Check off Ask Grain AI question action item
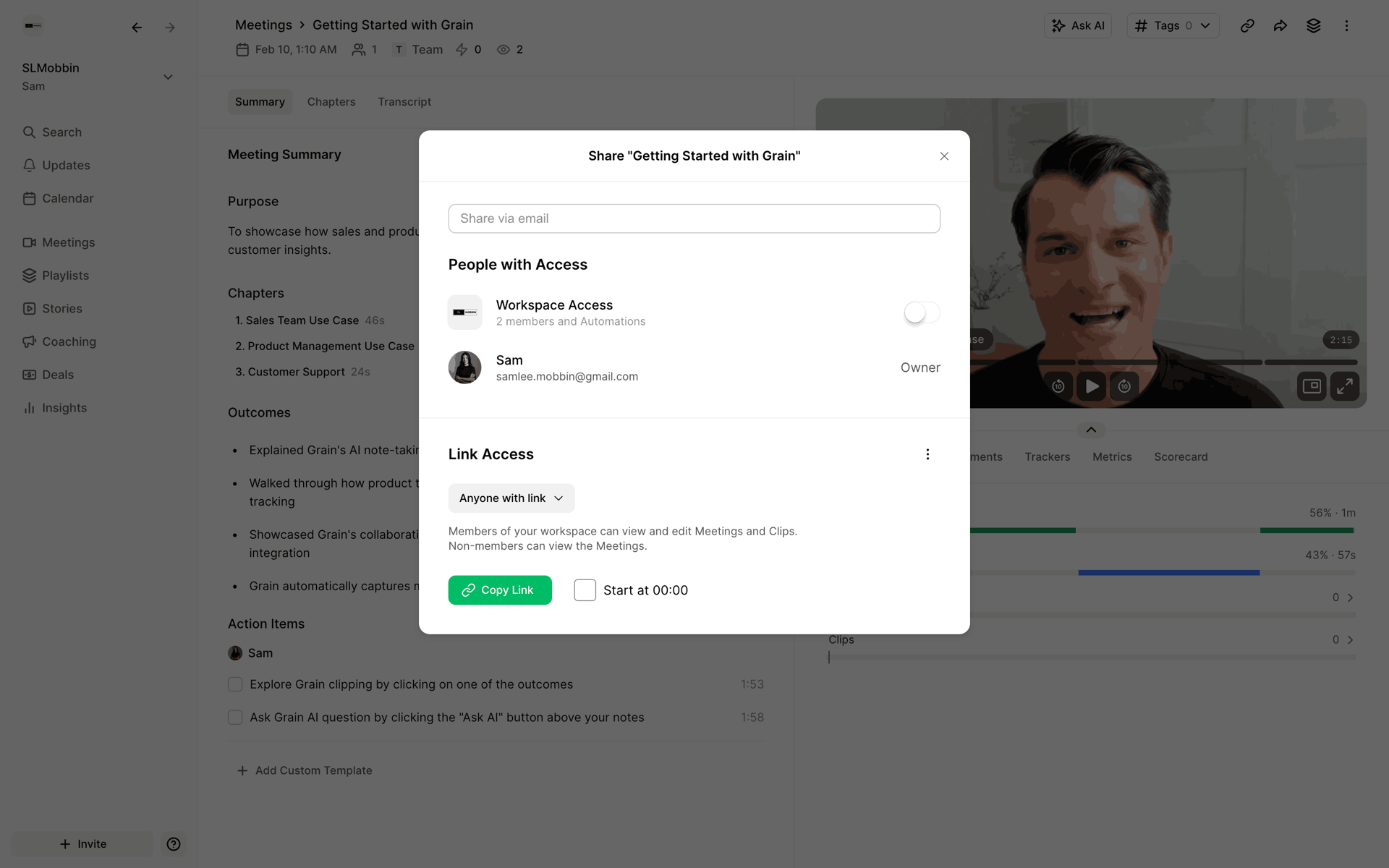 pos(235,718)
